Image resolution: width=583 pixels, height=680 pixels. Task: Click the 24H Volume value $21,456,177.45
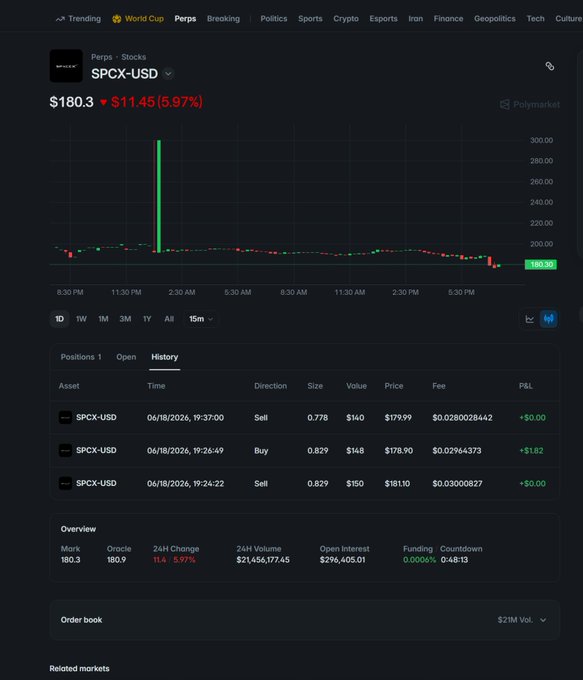point(263,560)
